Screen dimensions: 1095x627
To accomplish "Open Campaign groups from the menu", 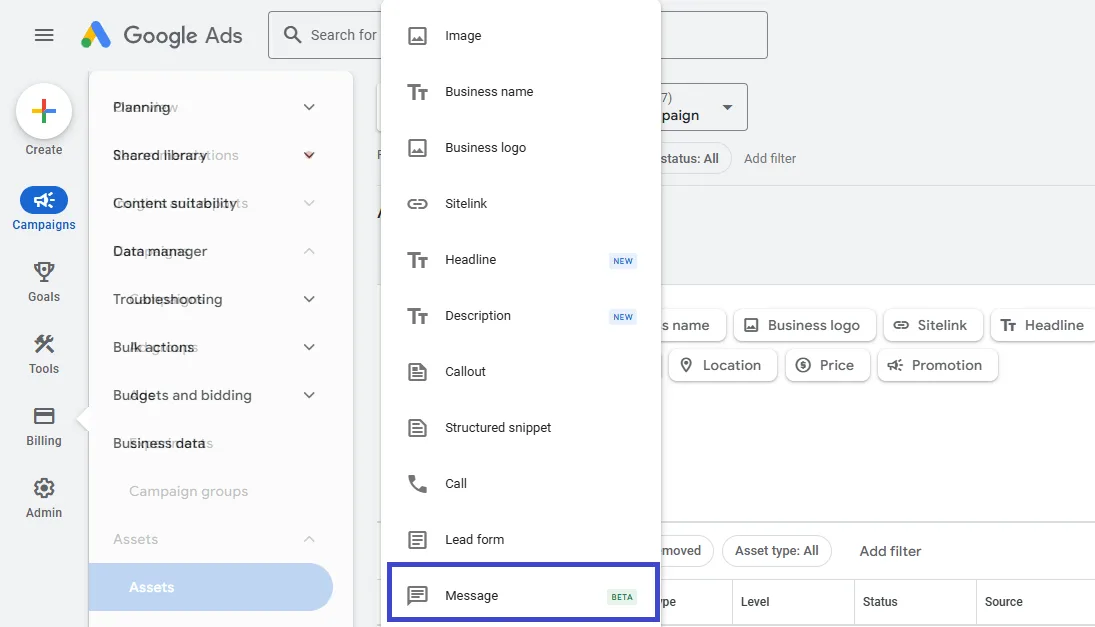I will (188, 491).
